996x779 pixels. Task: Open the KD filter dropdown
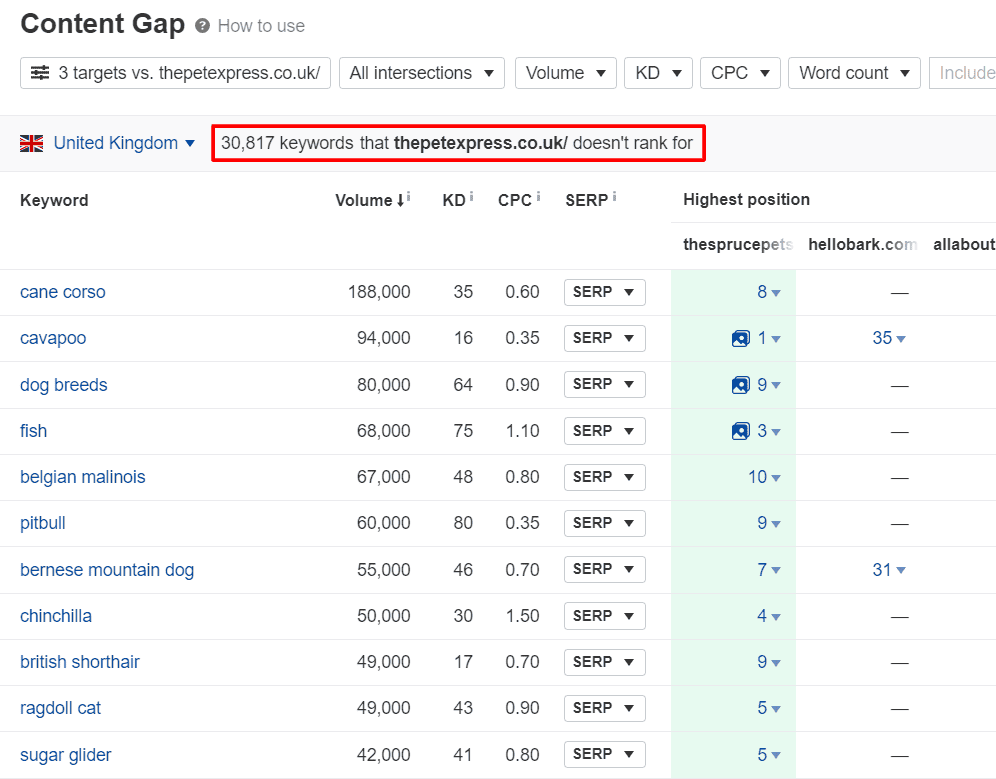[x=658, y=73]
